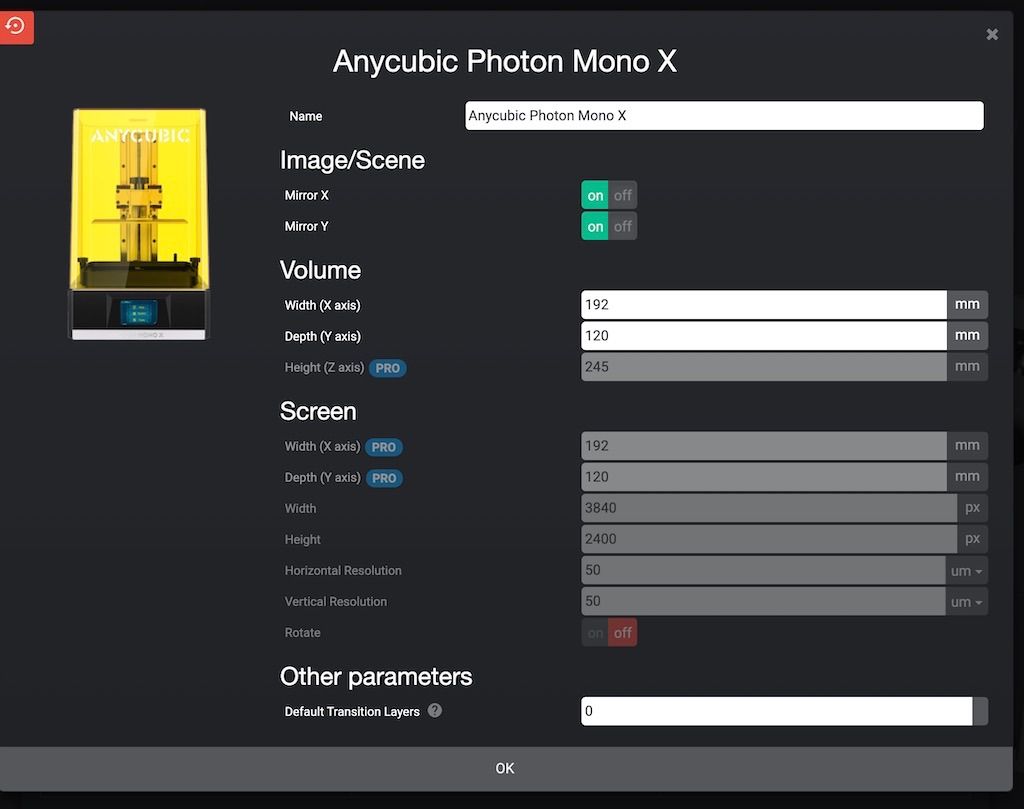Screen dimensions: 1024x809
Task: Confirm settings with the OK button
Action: [x=505, y=768]
